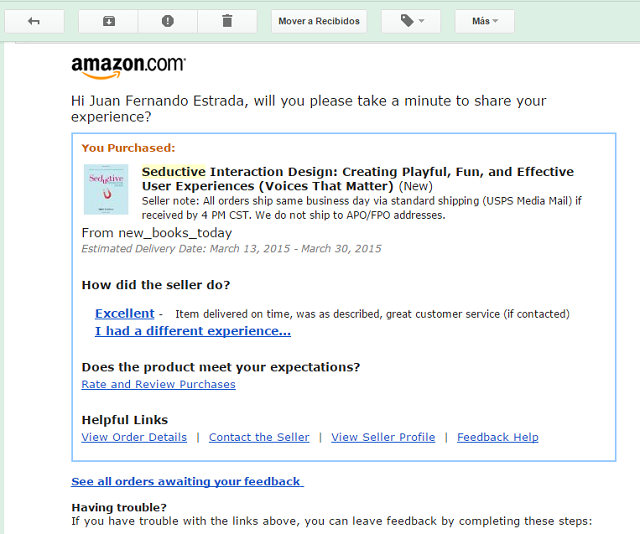
Task: Open Rate and Review Purchases link
Action: tap(158, 385)
